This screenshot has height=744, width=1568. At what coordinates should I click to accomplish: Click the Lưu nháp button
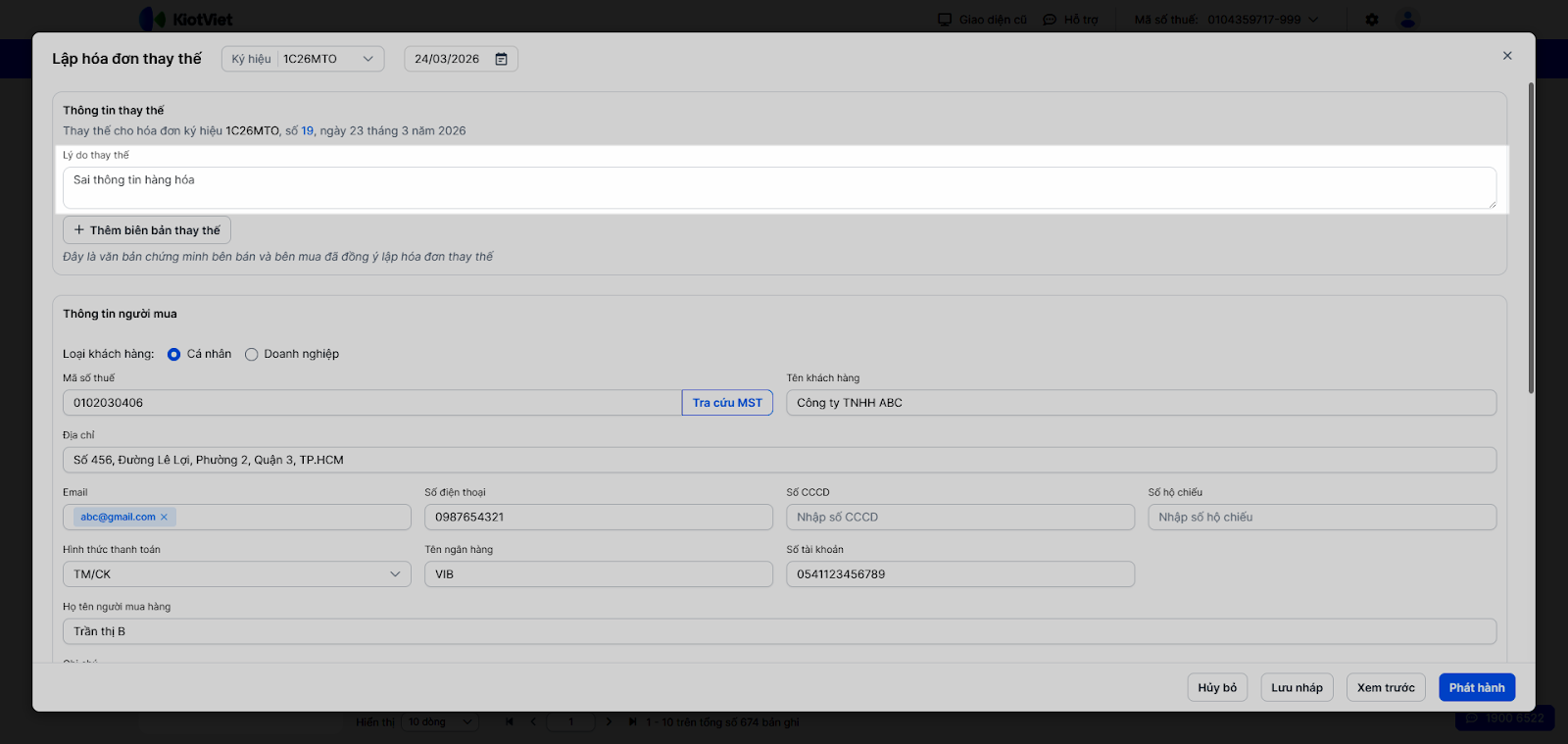click(1297, 688)
